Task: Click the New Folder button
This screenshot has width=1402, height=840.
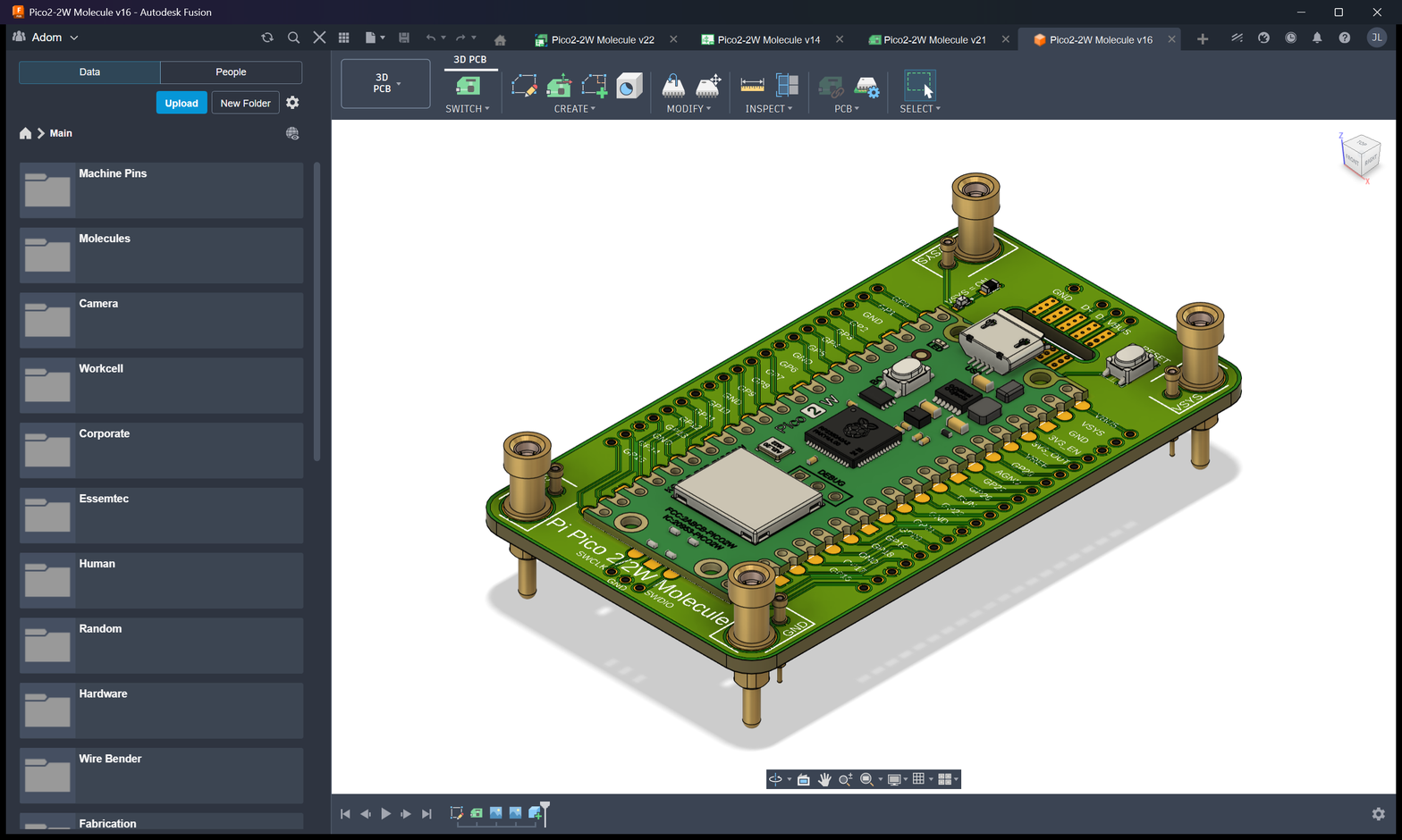Action: [x=245, y=103]
